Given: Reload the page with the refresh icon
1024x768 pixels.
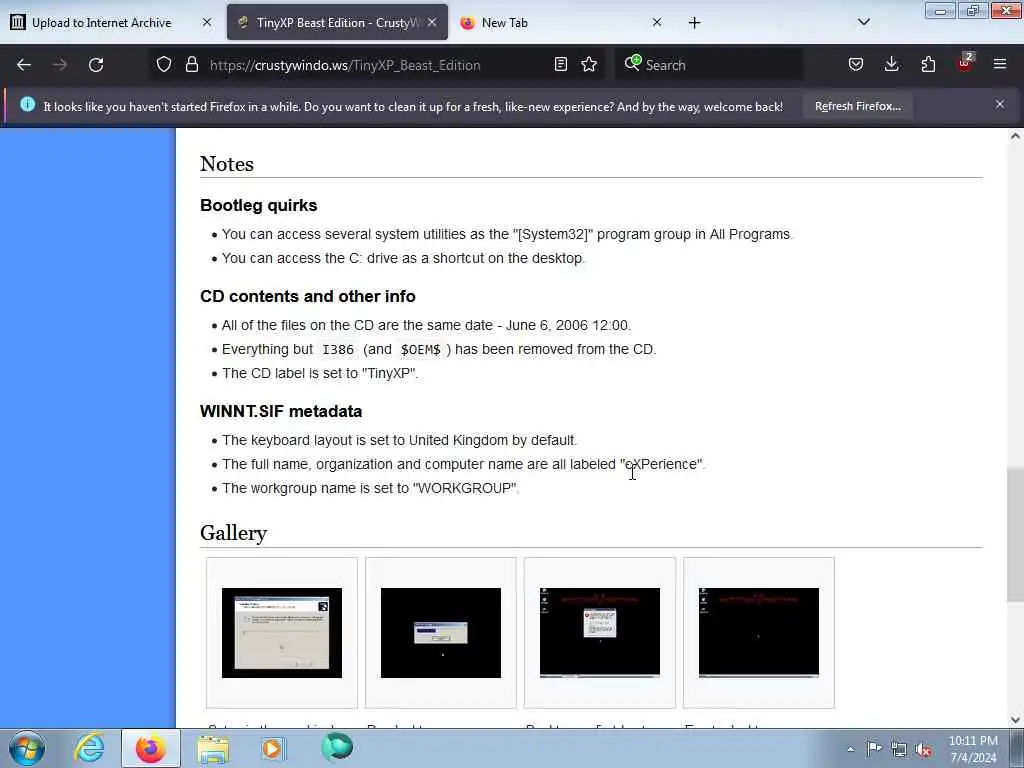Looking at the screenshot, I should pos(96,65).
